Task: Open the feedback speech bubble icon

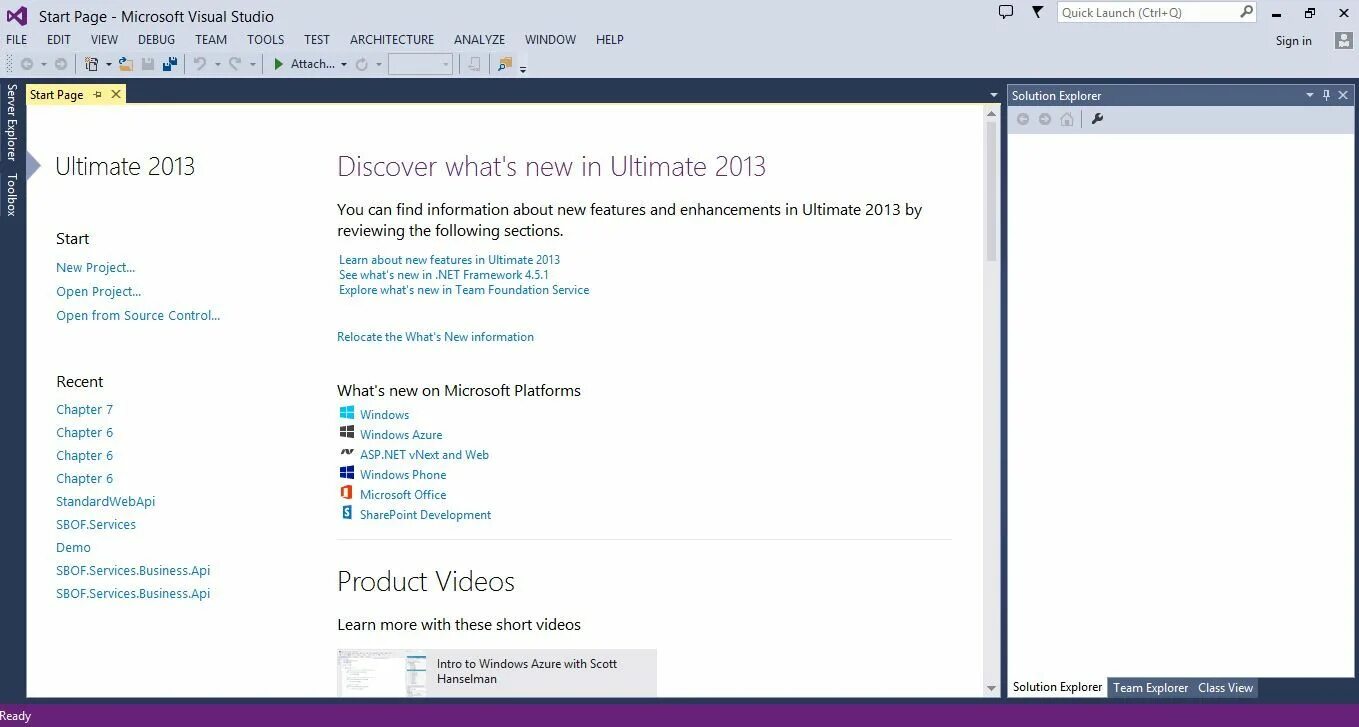Action: coord(1006,12)
